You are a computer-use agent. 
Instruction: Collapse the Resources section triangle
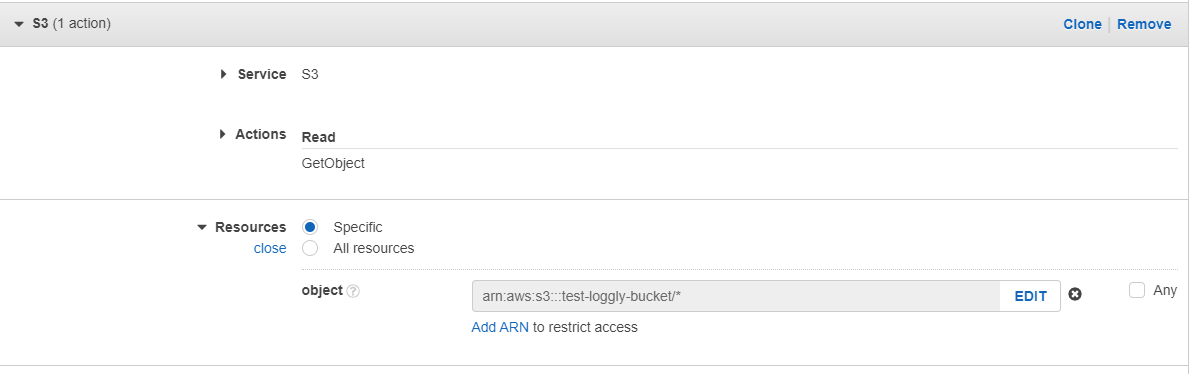[201, 227]
